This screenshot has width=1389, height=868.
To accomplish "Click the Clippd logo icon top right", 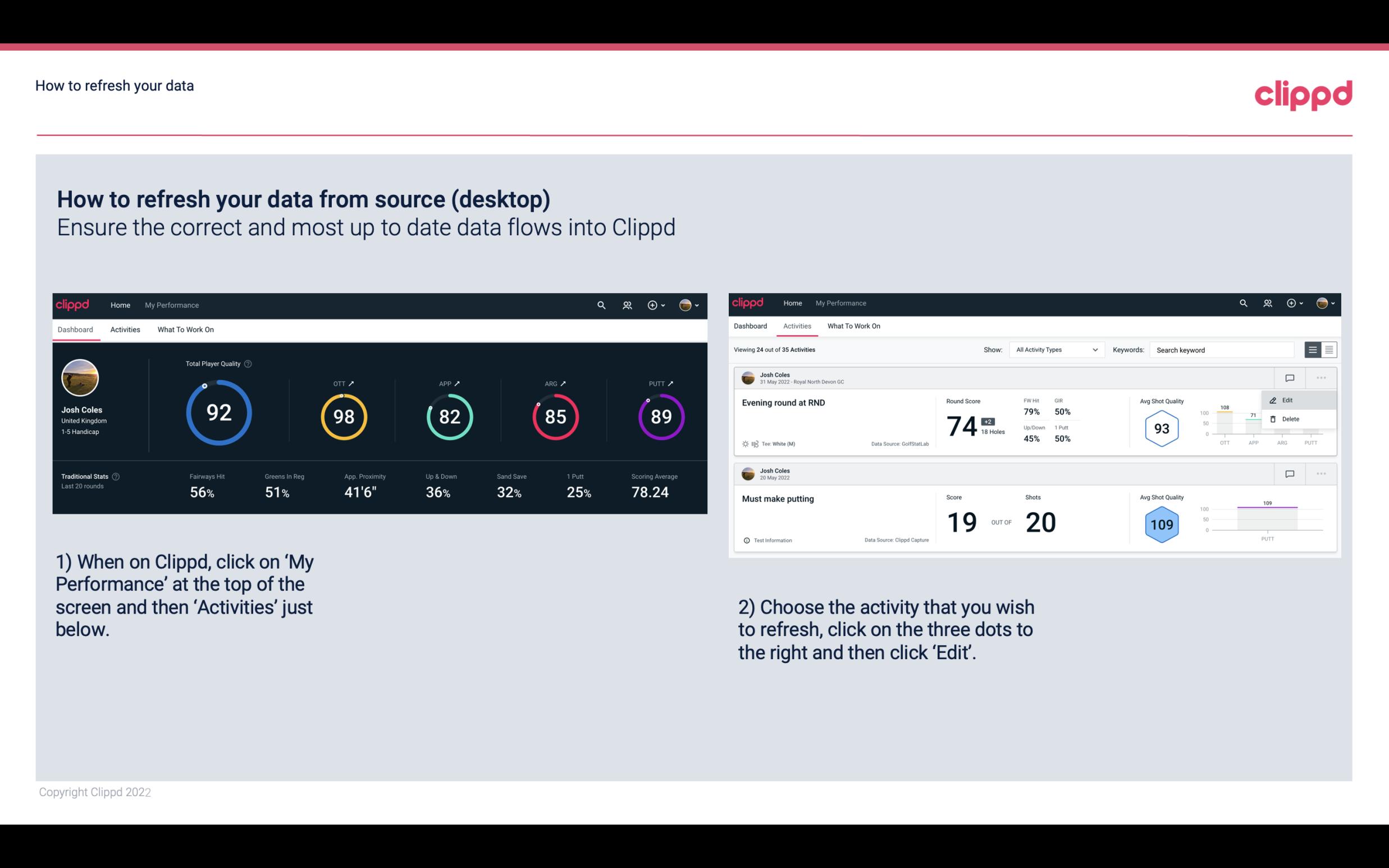I will (x=1303, y=93).
